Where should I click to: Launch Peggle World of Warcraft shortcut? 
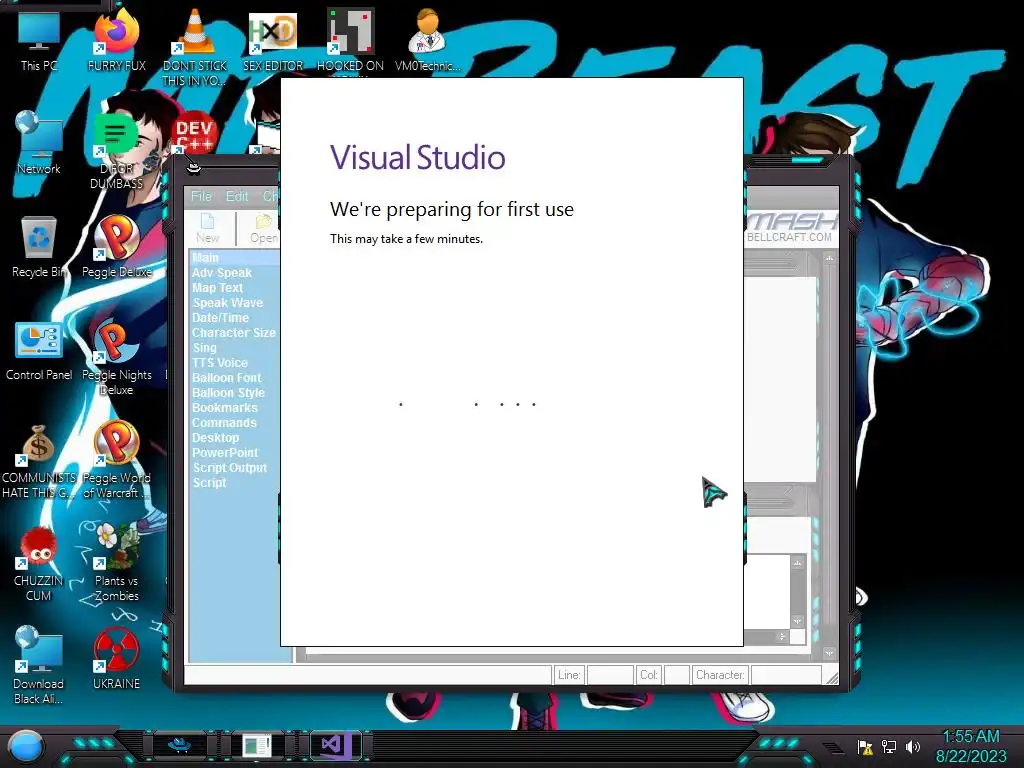(x=116, y=461)
